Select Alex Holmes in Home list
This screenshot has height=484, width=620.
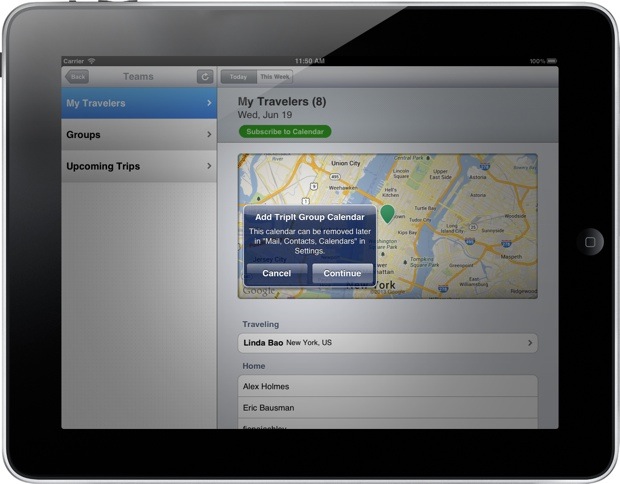[x=388, y=386]
